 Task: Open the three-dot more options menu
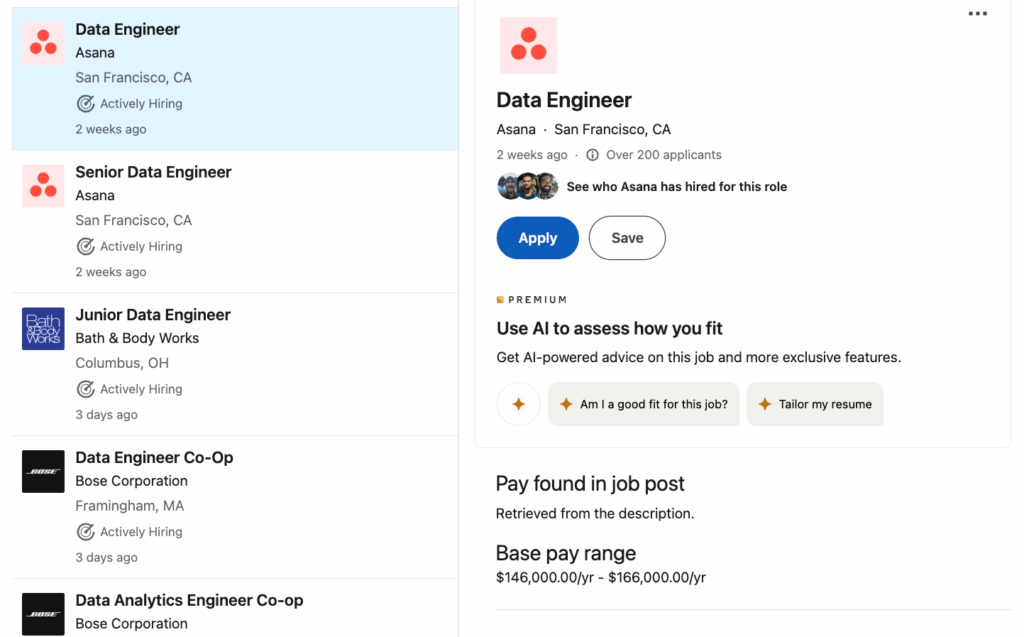[x=977, y=14]
